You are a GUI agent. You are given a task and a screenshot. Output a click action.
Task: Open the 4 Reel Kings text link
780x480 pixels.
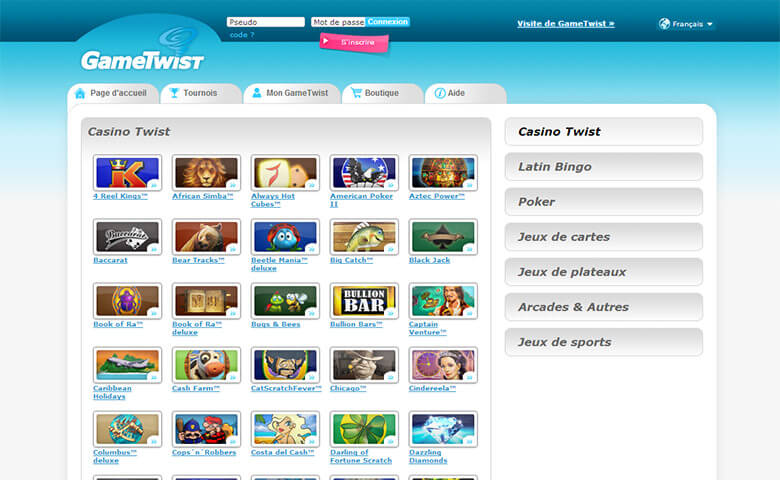pos(120,196)
